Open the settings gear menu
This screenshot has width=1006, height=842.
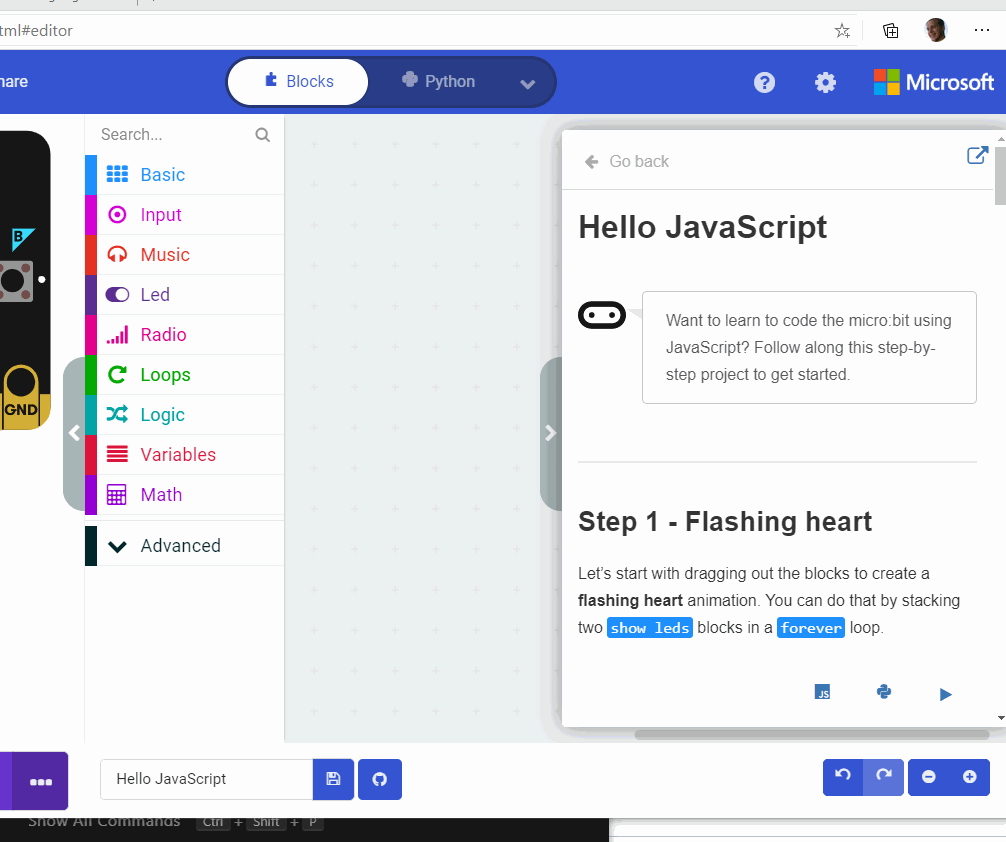[x=825, y=82]
